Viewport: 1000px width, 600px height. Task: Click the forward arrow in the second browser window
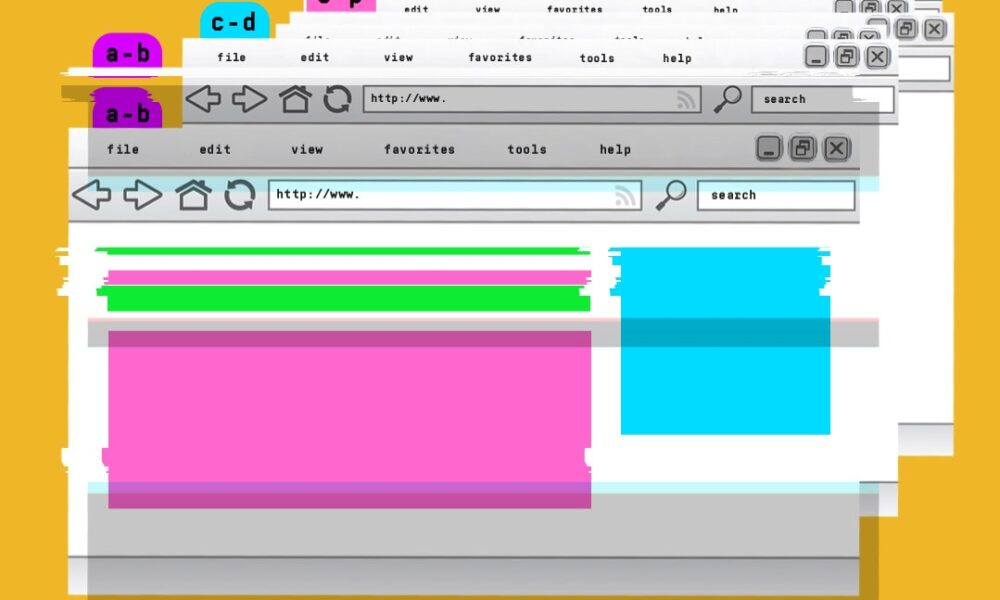coord(250,99)
